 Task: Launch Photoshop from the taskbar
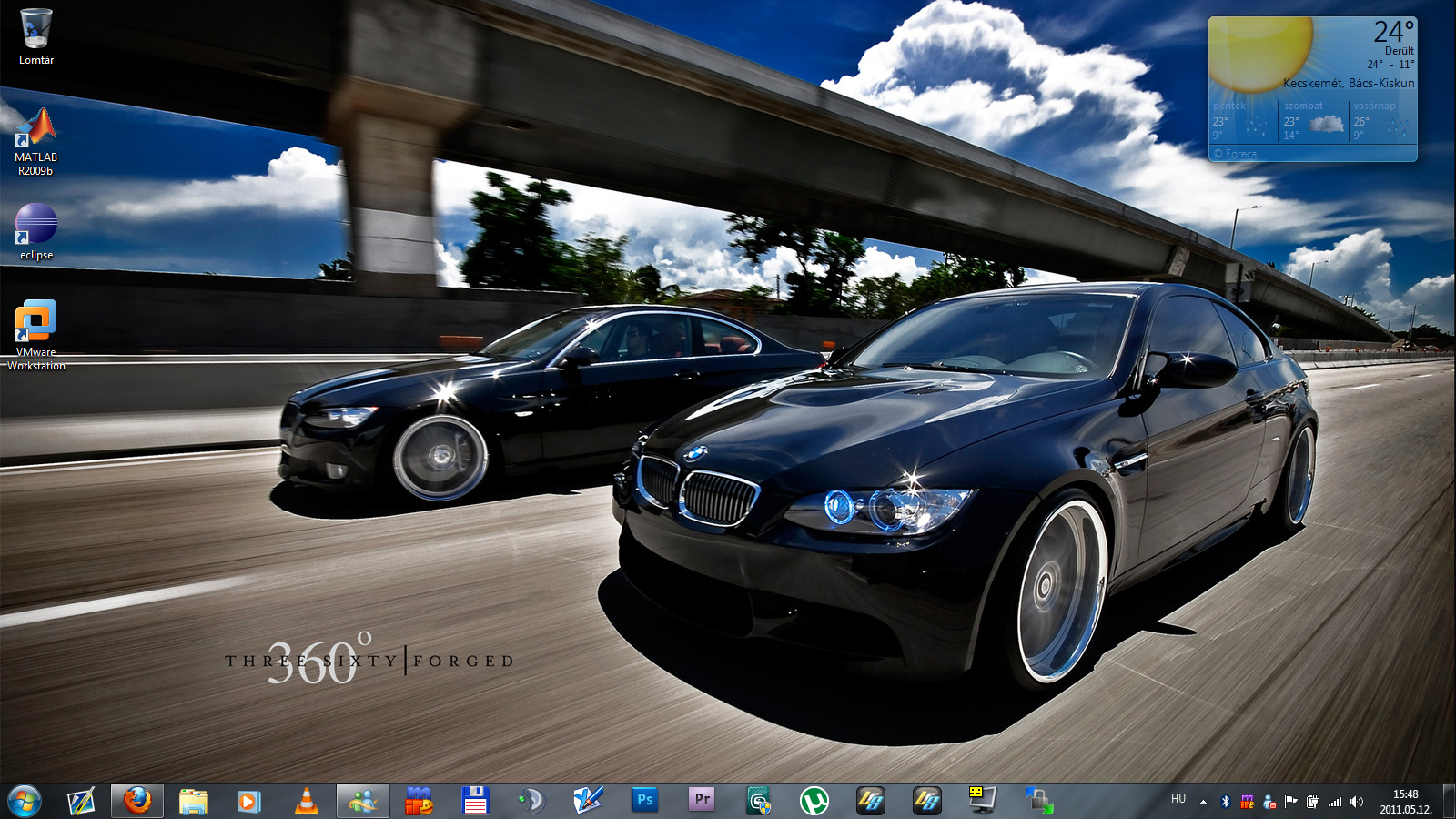645,801
